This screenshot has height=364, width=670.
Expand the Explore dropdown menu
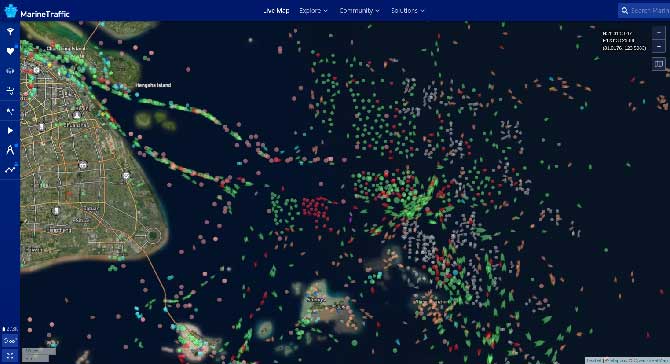pyautogui.click(x=313, y=11)
